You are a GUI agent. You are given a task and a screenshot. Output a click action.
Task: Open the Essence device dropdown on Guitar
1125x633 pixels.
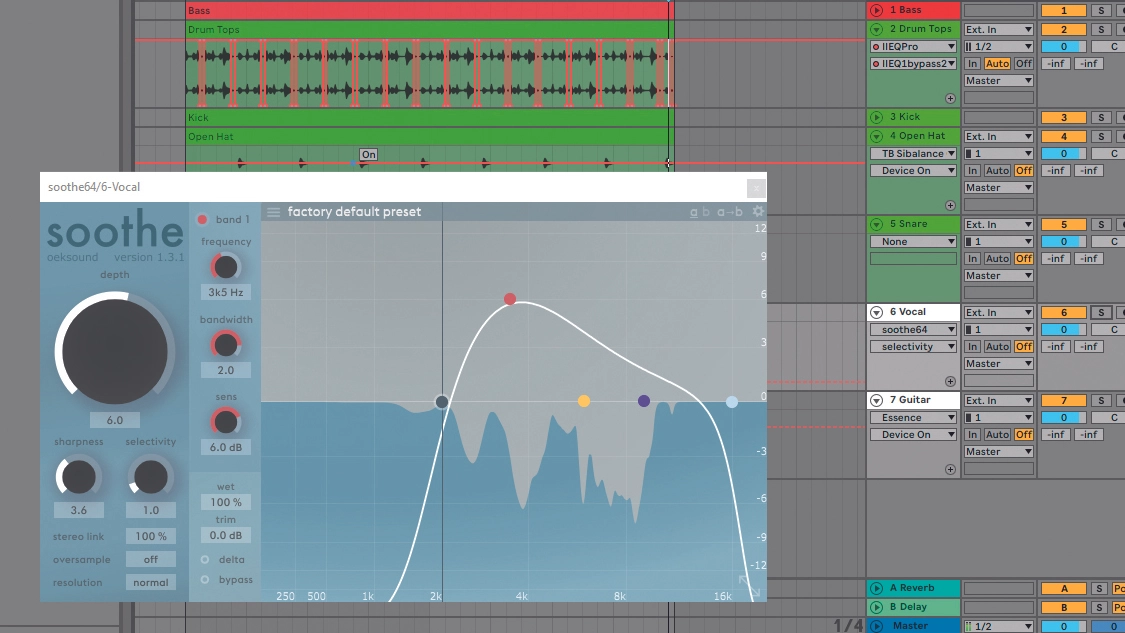pos(913,418)
